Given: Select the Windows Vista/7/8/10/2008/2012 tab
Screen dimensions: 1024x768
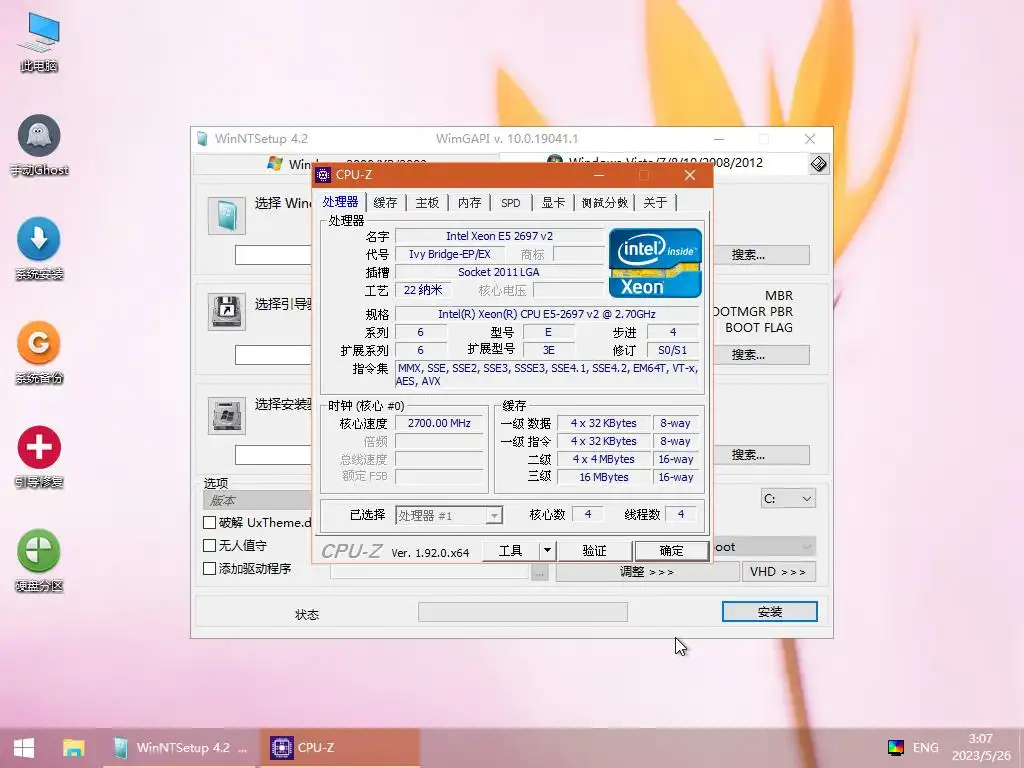Looking at the screenshot, I should click(653, 163).
